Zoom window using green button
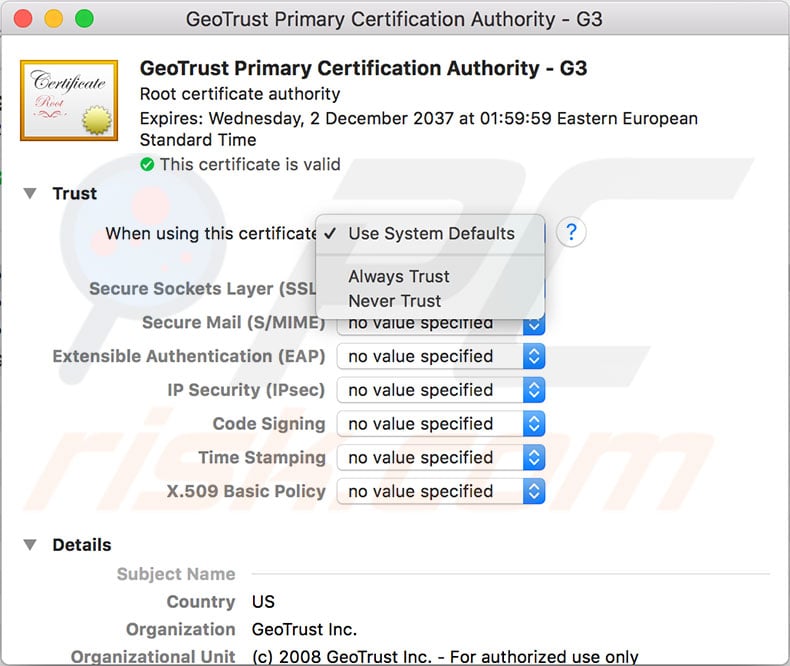This screenshot has height=666, width=790. tap(84, 19)
